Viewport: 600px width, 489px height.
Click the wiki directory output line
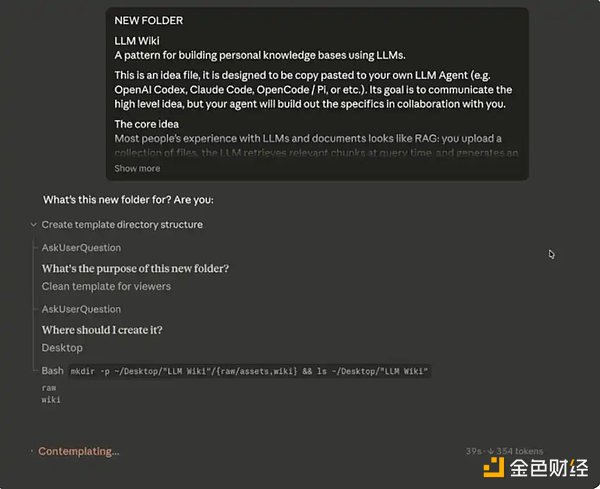pyautogui.click(x=51, y=399)
